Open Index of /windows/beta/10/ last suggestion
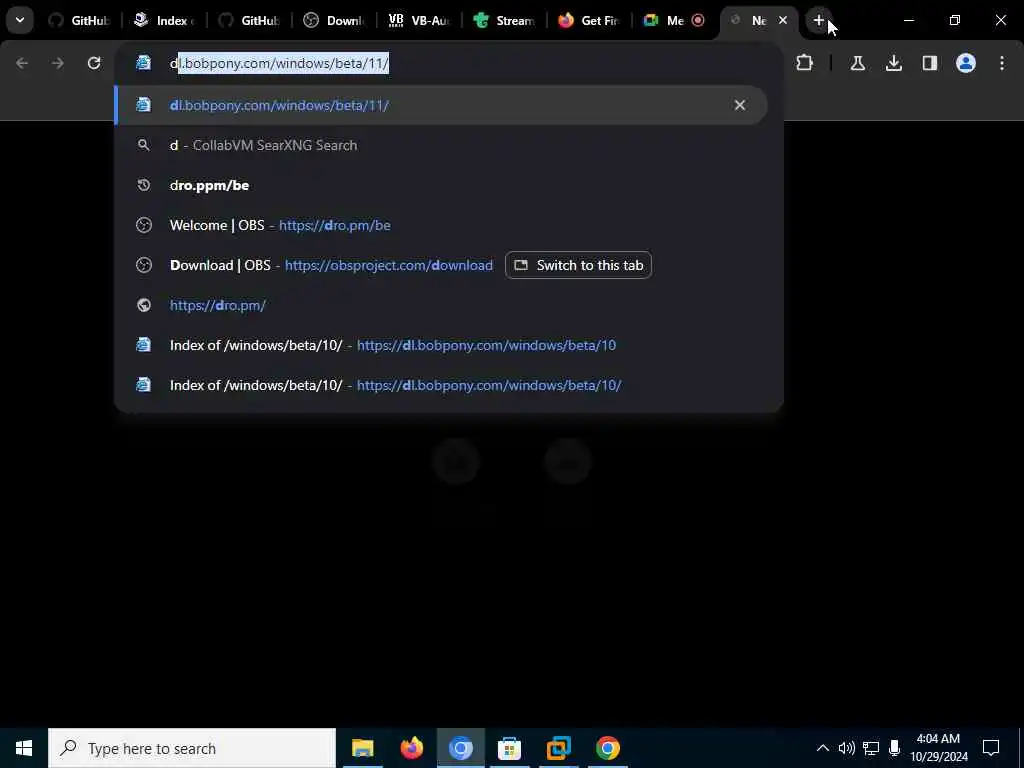 click(441, 385)
